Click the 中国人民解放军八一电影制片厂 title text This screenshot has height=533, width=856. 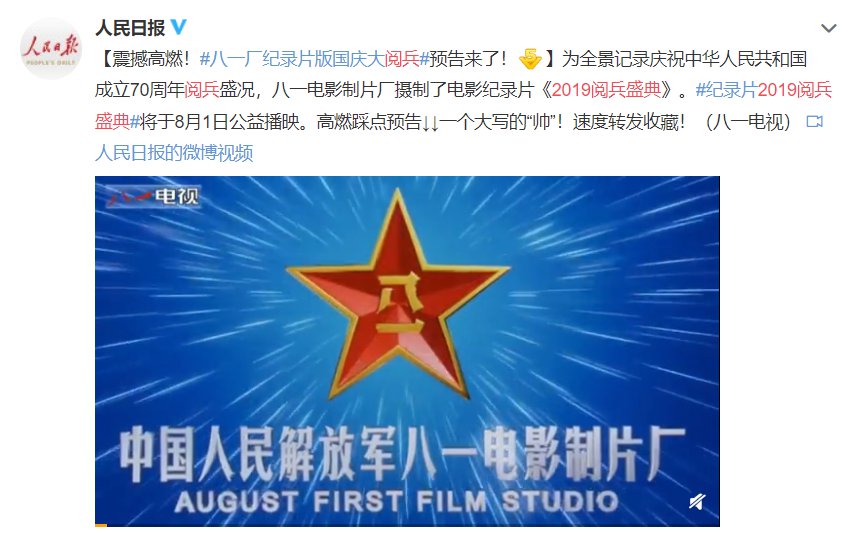(402, 455)
